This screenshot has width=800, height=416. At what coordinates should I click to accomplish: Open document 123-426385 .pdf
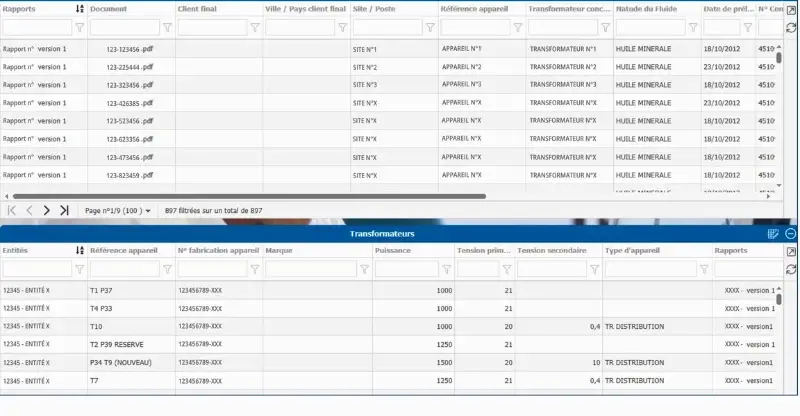pos(130,103)
